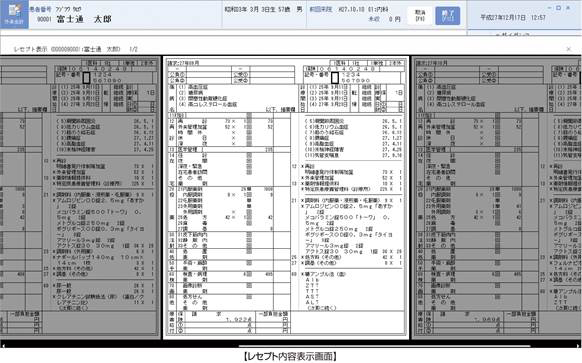Select the dimmed next receipt page on the right
This screenshot has width=582, height=363.
(497, 197)
